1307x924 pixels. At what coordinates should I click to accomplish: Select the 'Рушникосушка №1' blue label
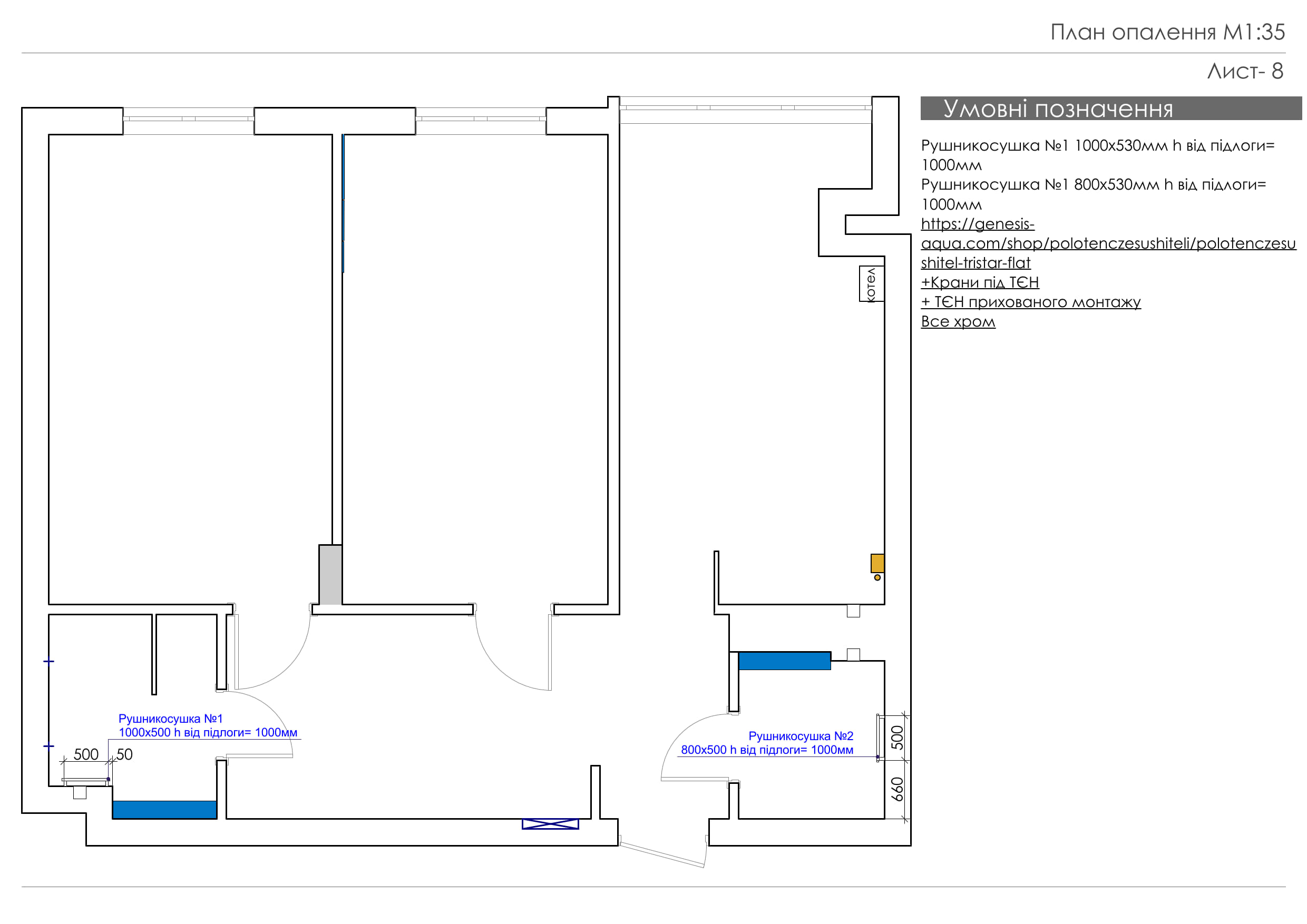[171, 719]
